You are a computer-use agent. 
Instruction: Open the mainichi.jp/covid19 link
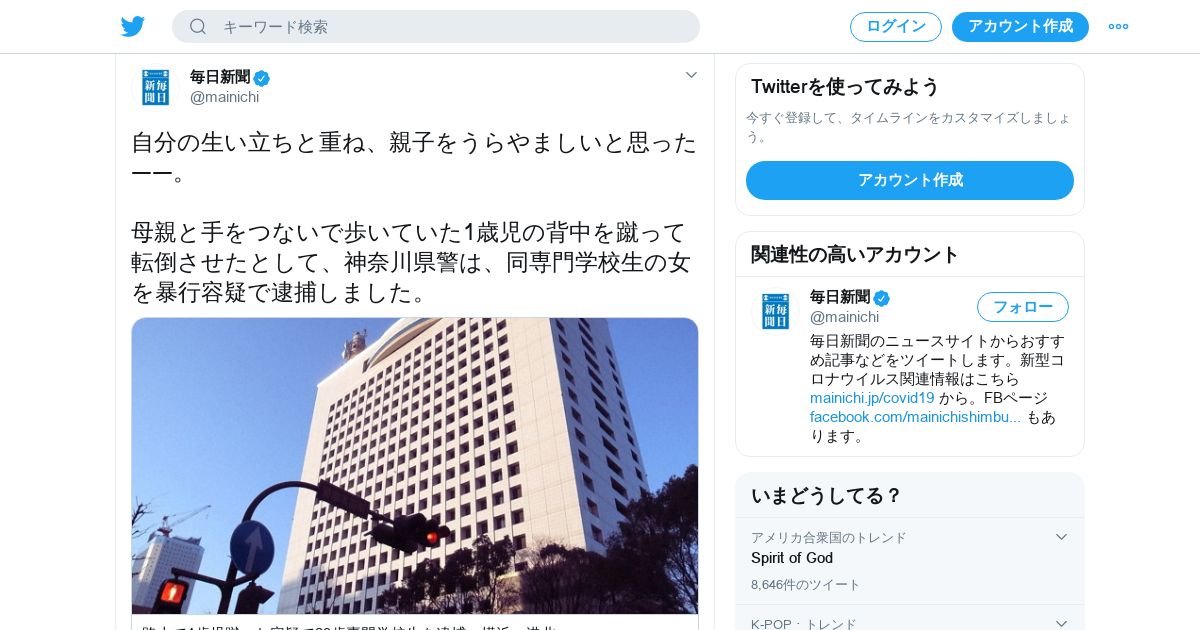[872, 398]
